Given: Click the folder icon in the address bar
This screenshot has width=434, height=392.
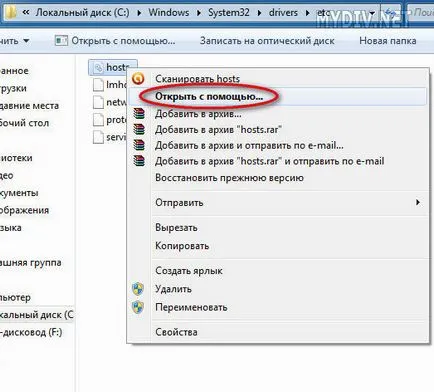Looking at the screenshot, I should [10, 12].
